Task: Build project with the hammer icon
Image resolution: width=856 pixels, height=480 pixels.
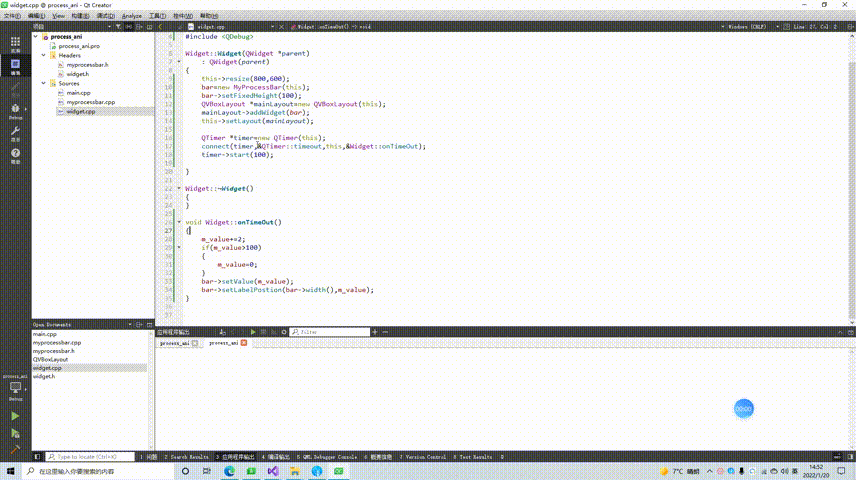Action: (15, 450)
